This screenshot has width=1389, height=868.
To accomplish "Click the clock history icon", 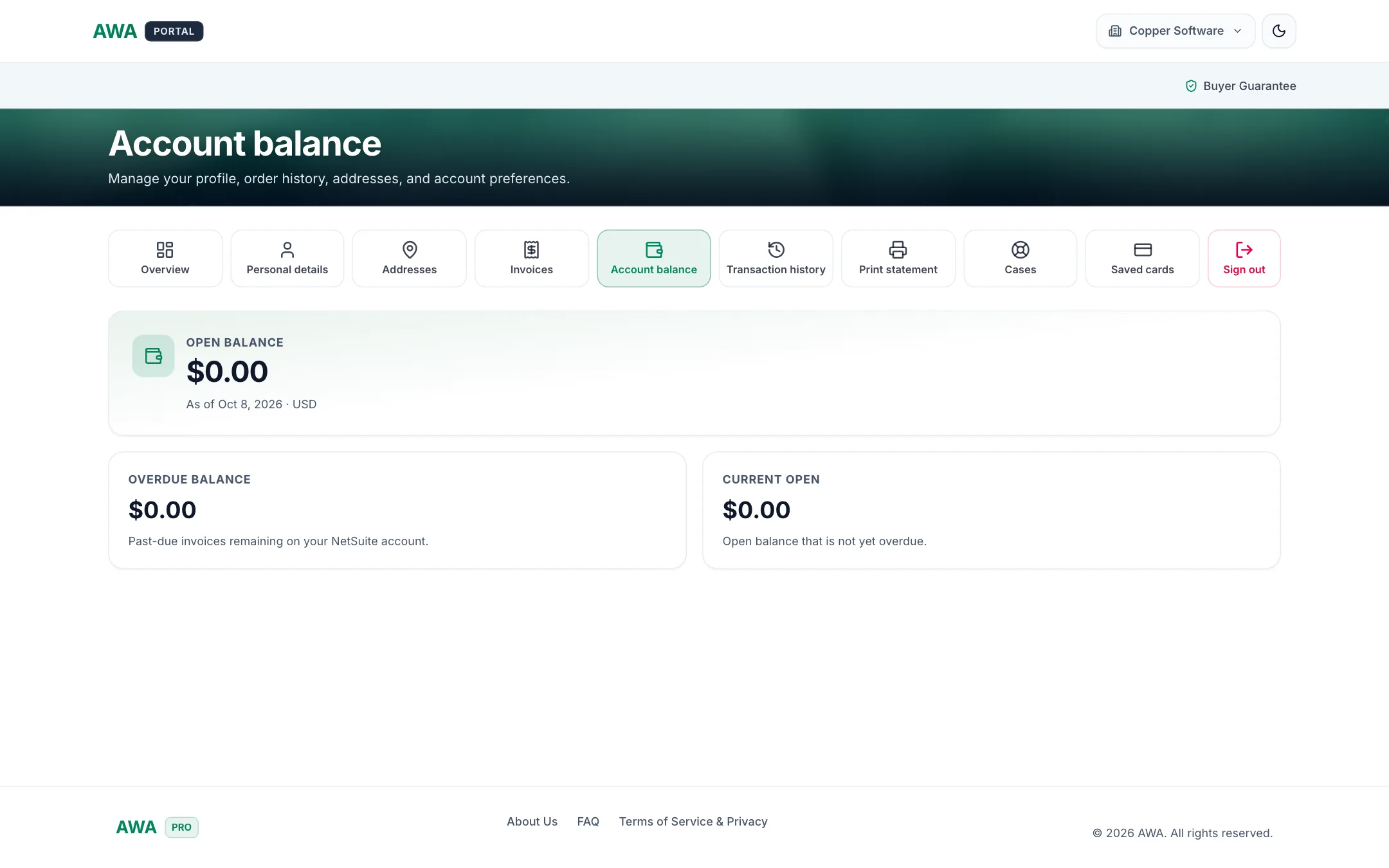I will tap(776, 249).
